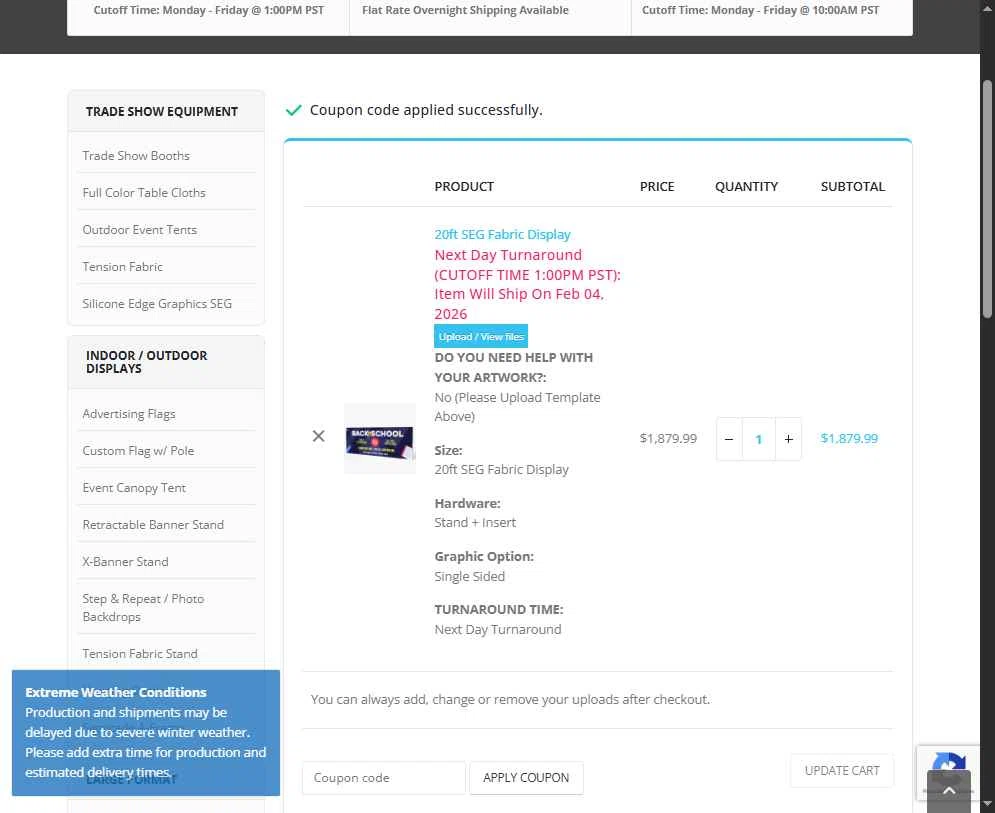995x813 pixels.
Task: Focus the Coupon code input field
Action: pyautogui.click(x=383, y=777)
